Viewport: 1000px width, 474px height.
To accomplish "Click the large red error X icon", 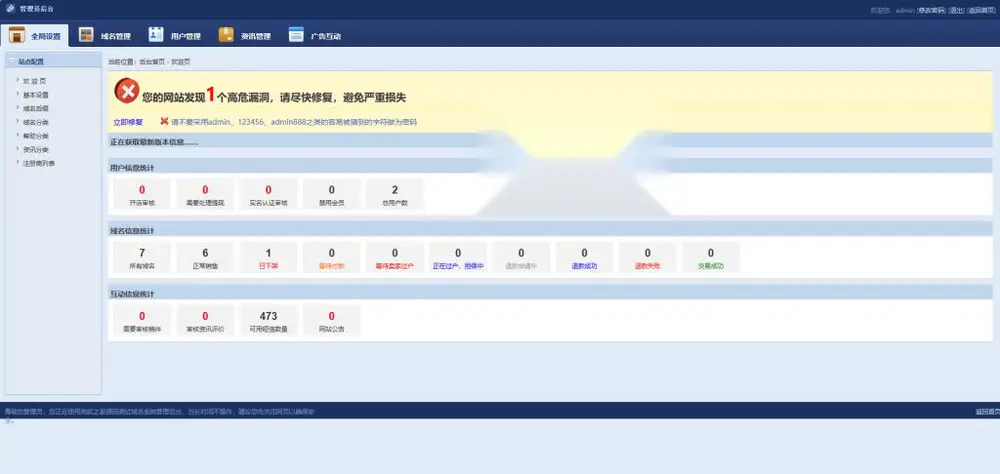I will point(127,91).
